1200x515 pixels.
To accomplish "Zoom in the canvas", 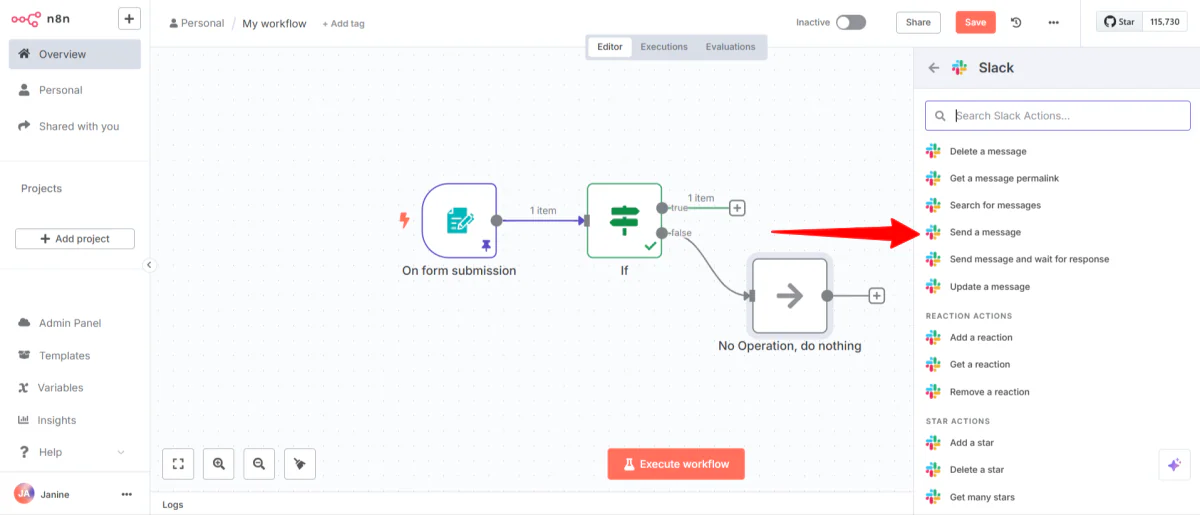I will 218,463.
